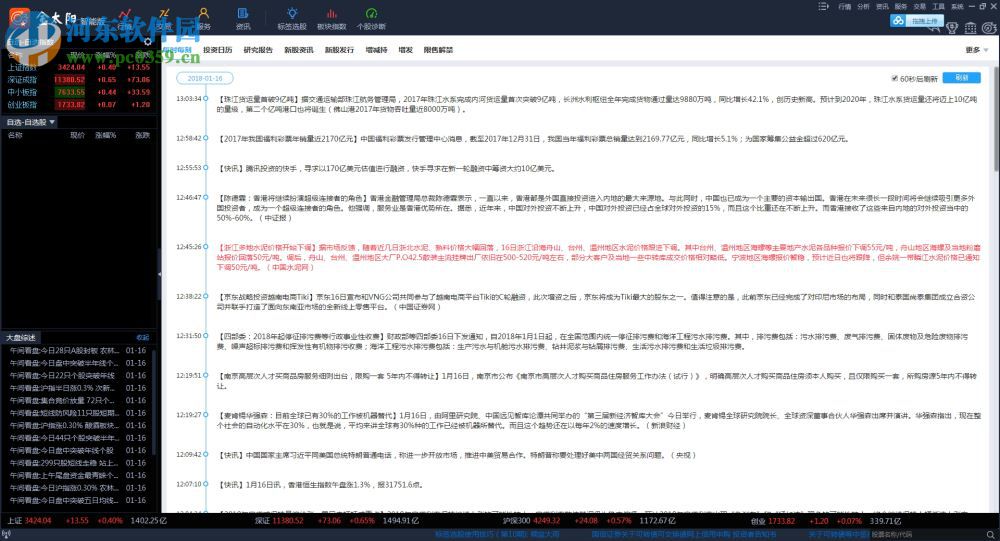Open the 工具 menu
The height and width of the screenshot is (541, 1000).
(938, 6)
